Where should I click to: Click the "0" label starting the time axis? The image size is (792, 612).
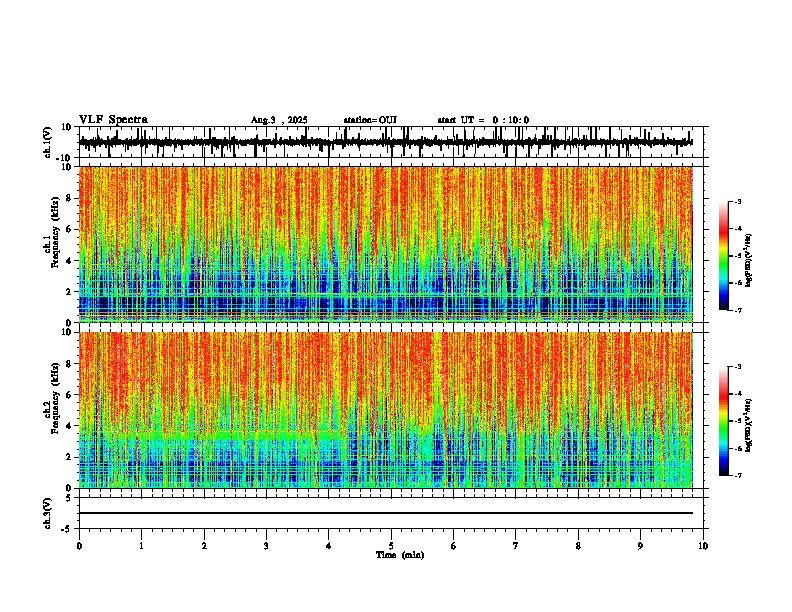point(79,546)
